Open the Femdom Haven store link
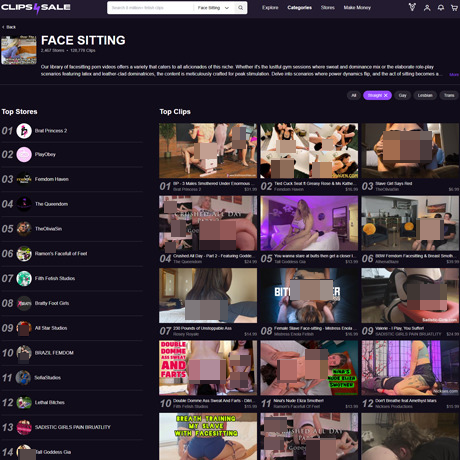The width and height of the screenshot is (460, 460). pos(52,179)
